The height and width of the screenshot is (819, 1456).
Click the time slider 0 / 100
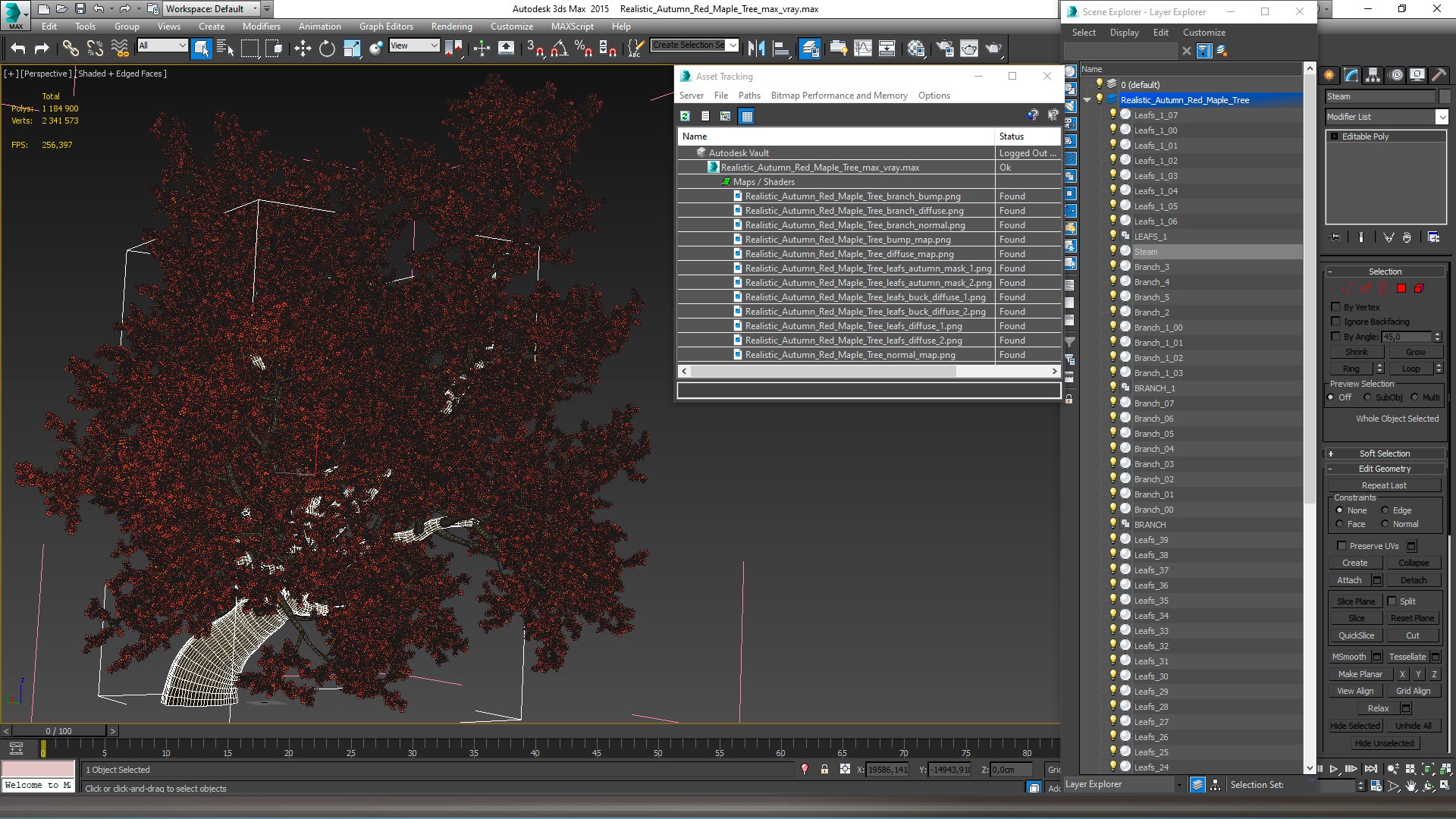[x=58, y=731]
